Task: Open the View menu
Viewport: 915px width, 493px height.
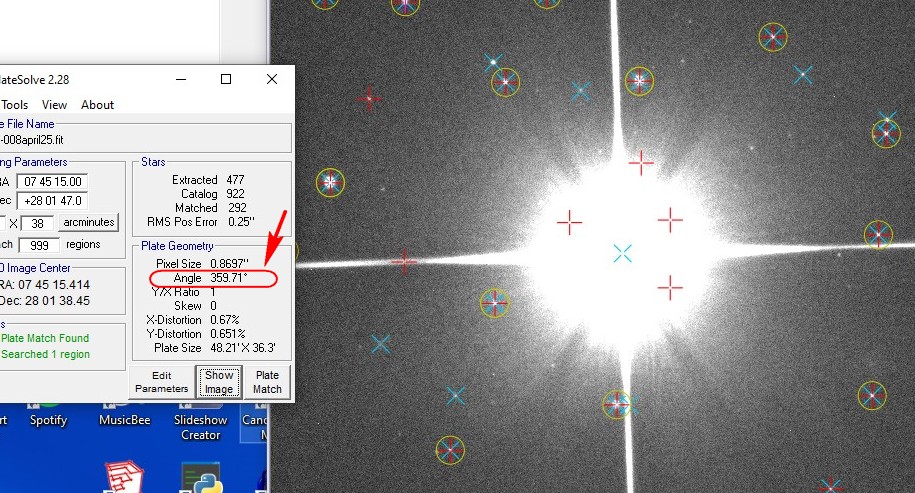Action: click(54, 105)
